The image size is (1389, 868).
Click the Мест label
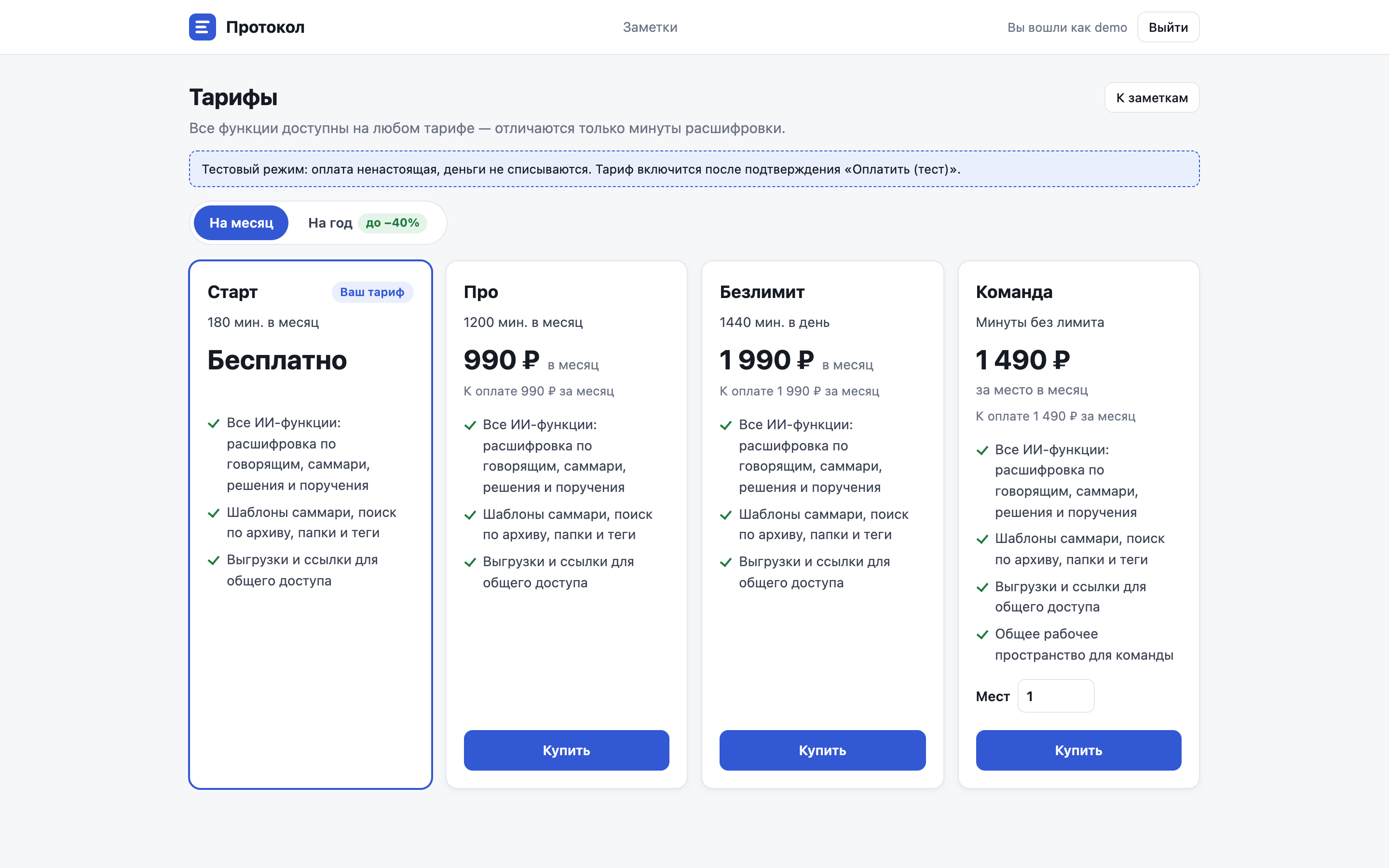pyautogui.click(x=993, y=696)
